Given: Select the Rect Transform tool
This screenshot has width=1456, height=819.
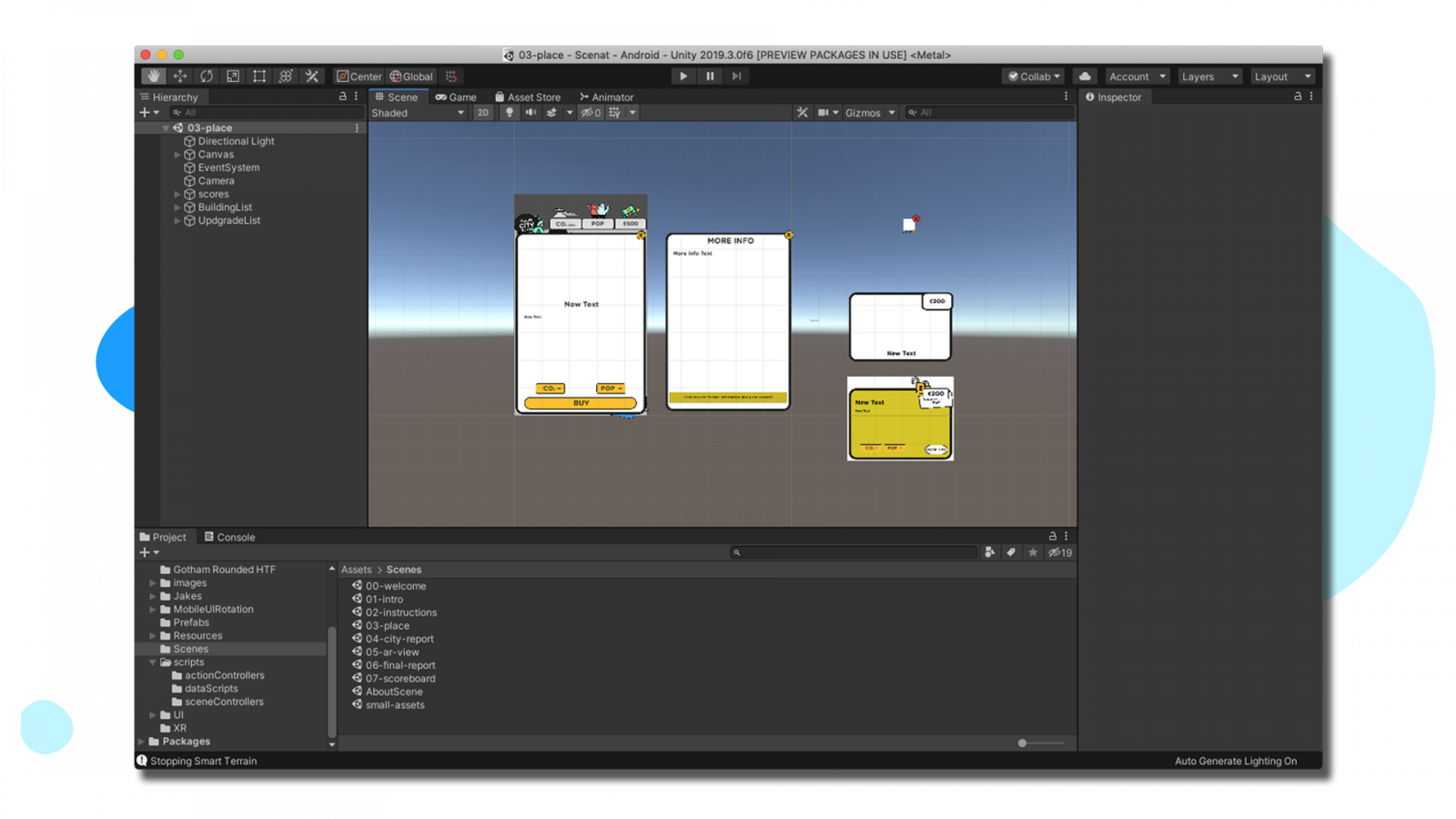Looking at the screenshot, I should click(259, 76).
